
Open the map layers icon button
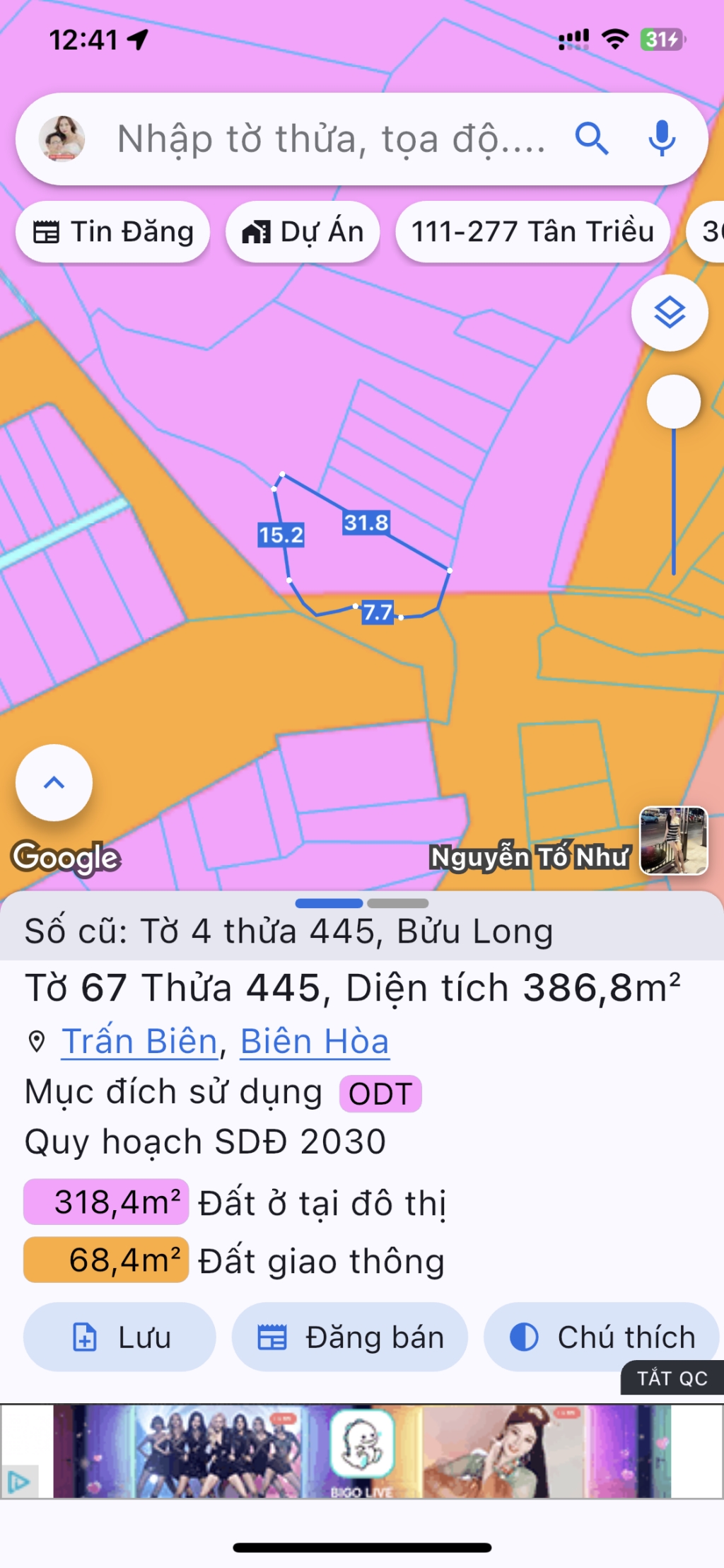670,313
